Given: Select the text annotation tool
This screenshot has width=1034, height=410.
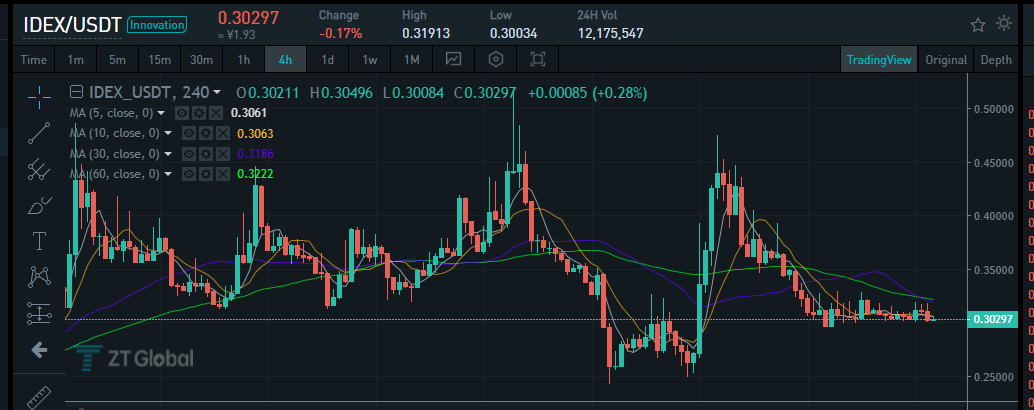Looking at the screenshot, I should (x=39, y=241).
